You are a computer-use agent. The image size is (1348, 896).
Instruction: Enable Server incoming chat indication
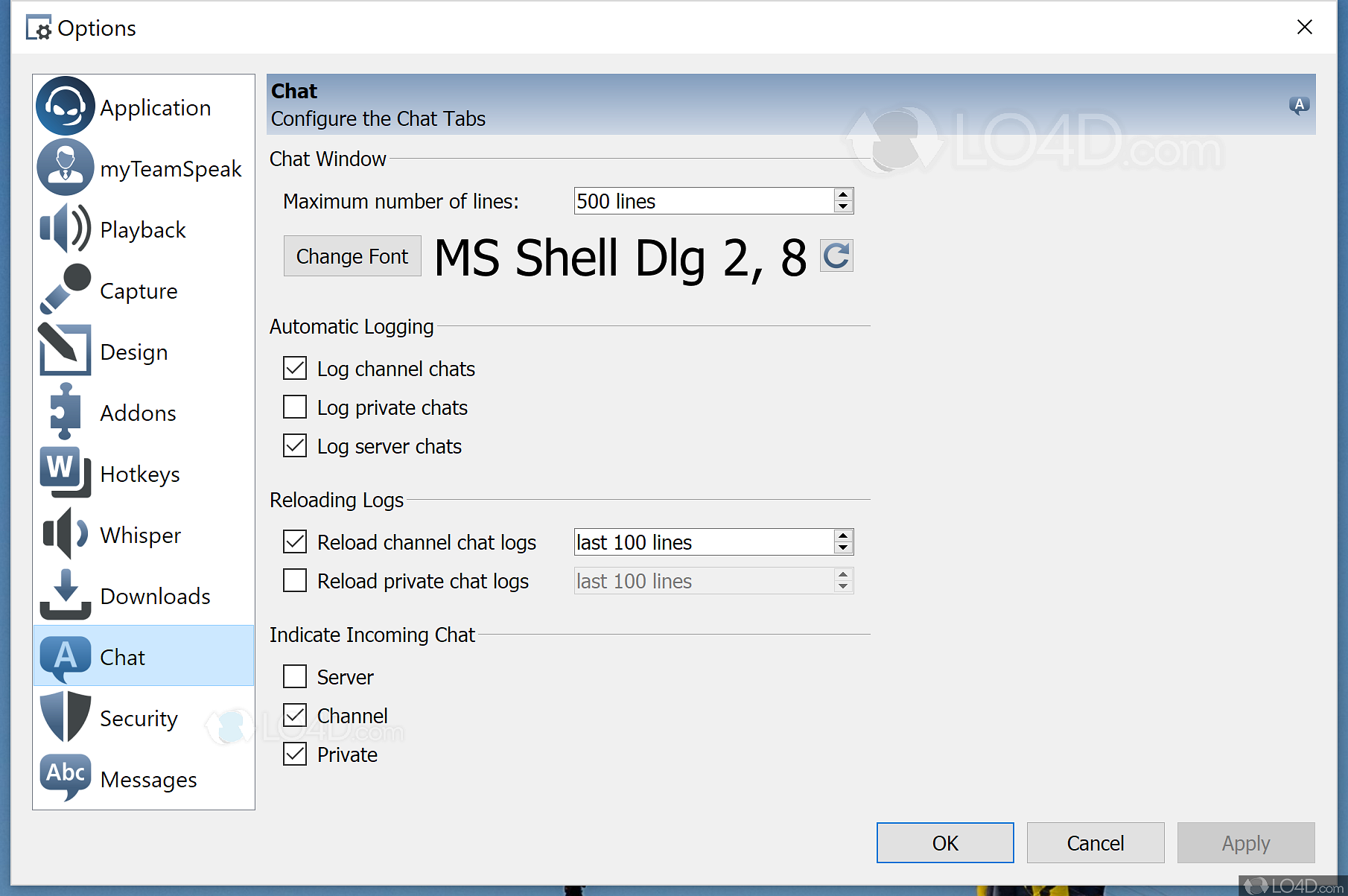point(295,676)
